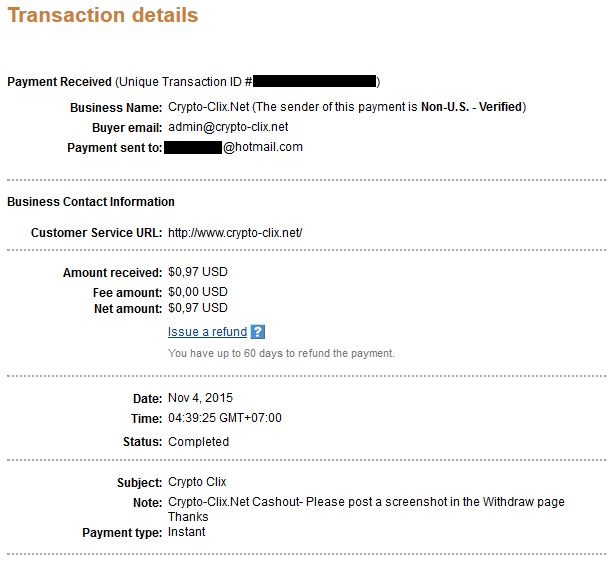Click the hotmail.com recipient email address
The image size is (615, 561).
click(233, 147)
